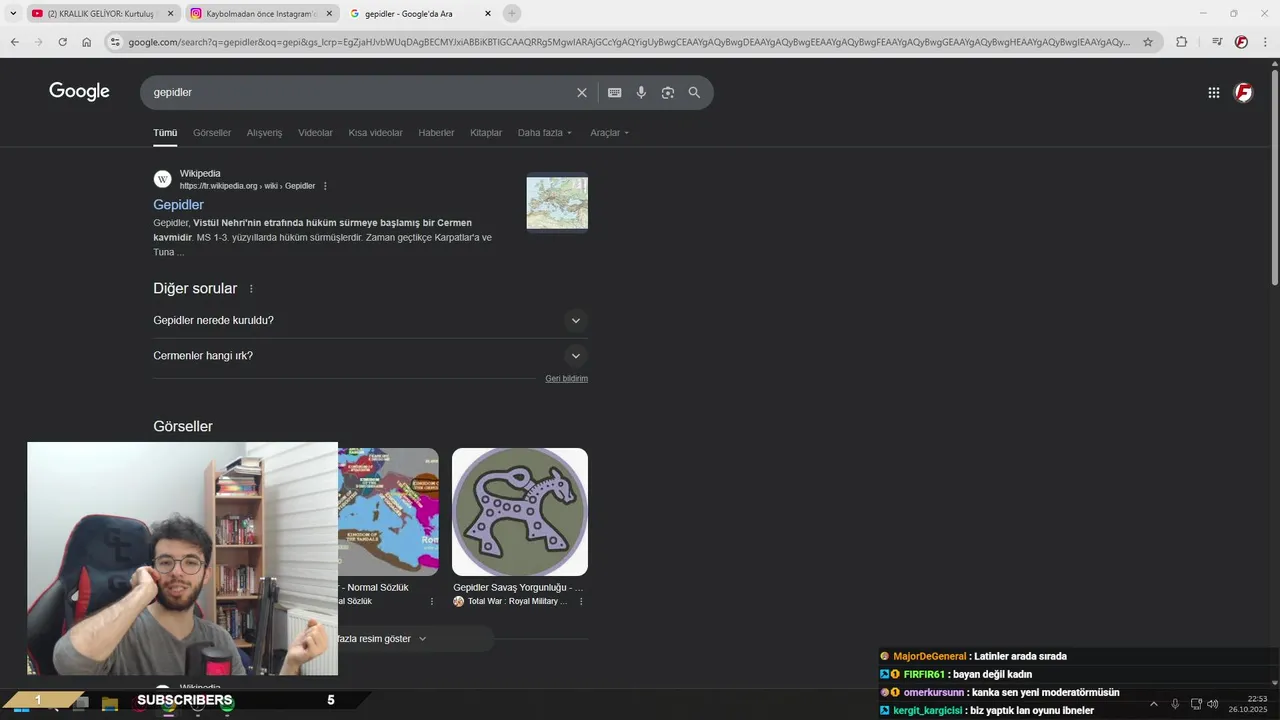Viewport: 1280px width, 720px height.
Task: Open the tab search dropdown arrow
Action: click(13, 13)
